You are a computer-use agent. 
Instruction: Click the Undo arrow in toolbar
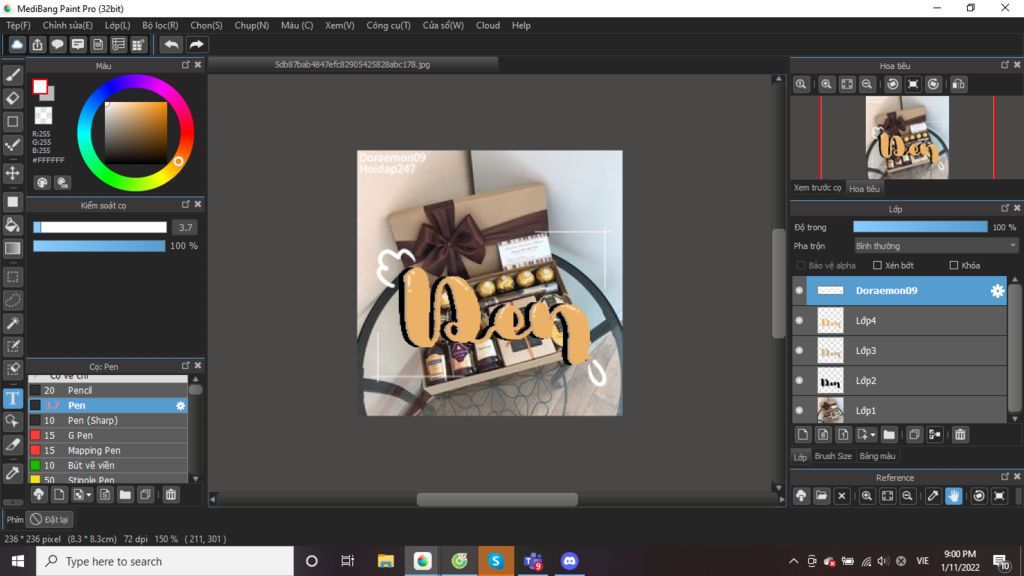171,44
